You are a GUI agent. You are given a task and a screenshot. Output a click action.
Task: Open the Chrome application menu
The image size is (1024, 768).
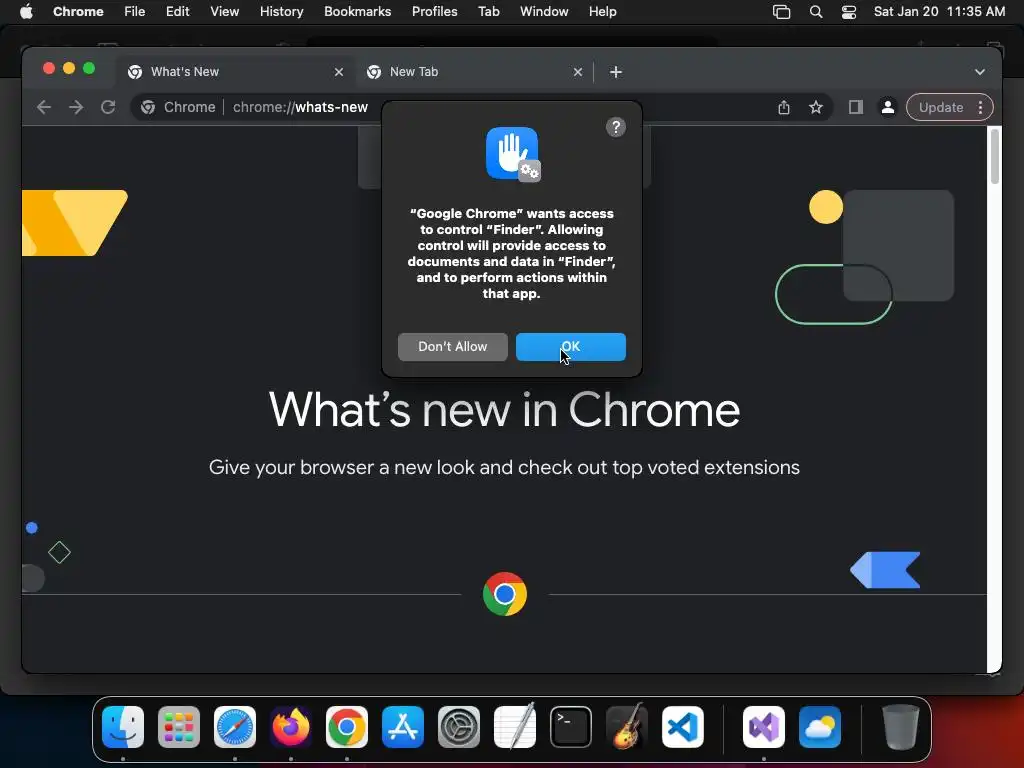[78, 12]
